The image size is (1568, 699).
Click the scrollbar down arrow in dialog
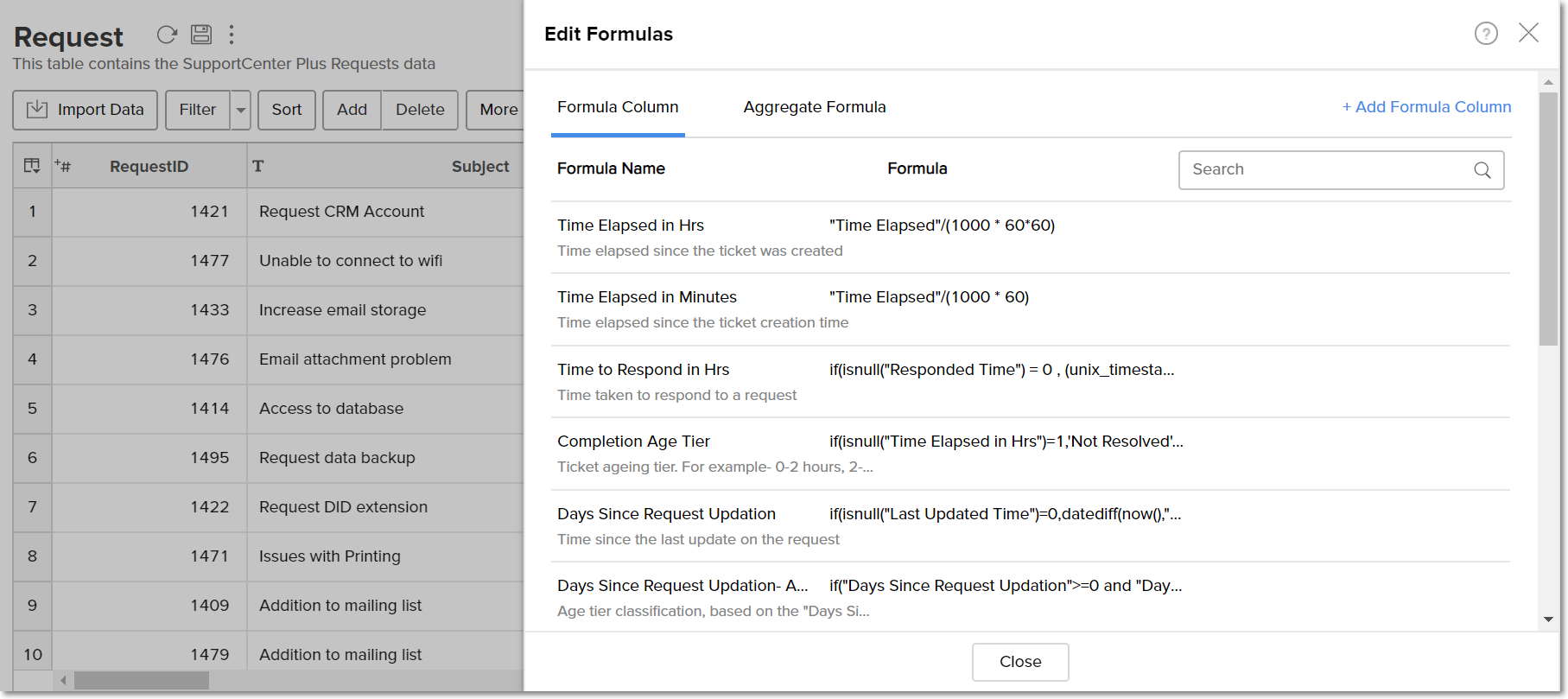pos(1547,619)
